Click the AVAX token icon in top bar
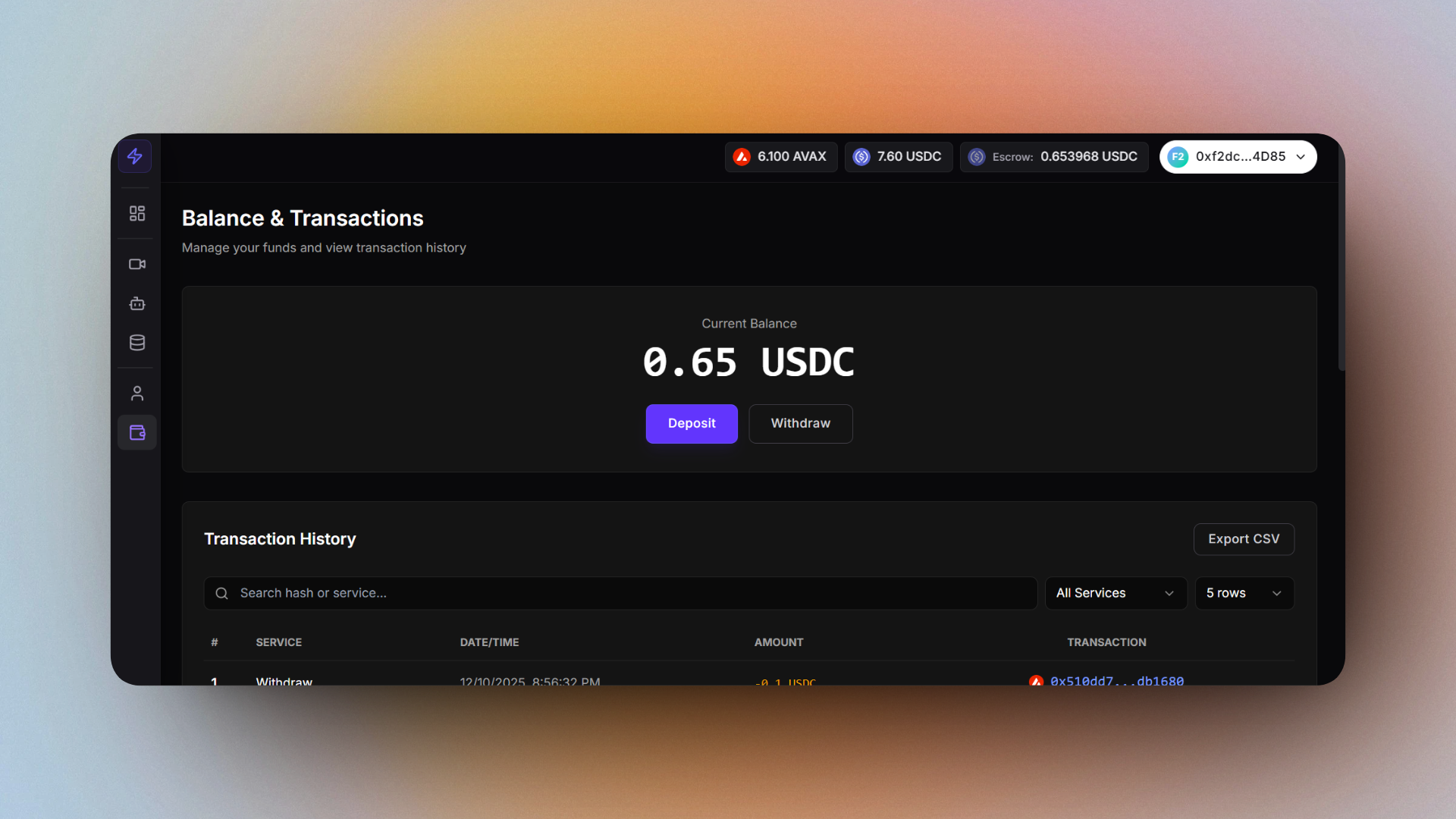The height and width of the screenshot is (819, 1456). click(x=741, y=156)
